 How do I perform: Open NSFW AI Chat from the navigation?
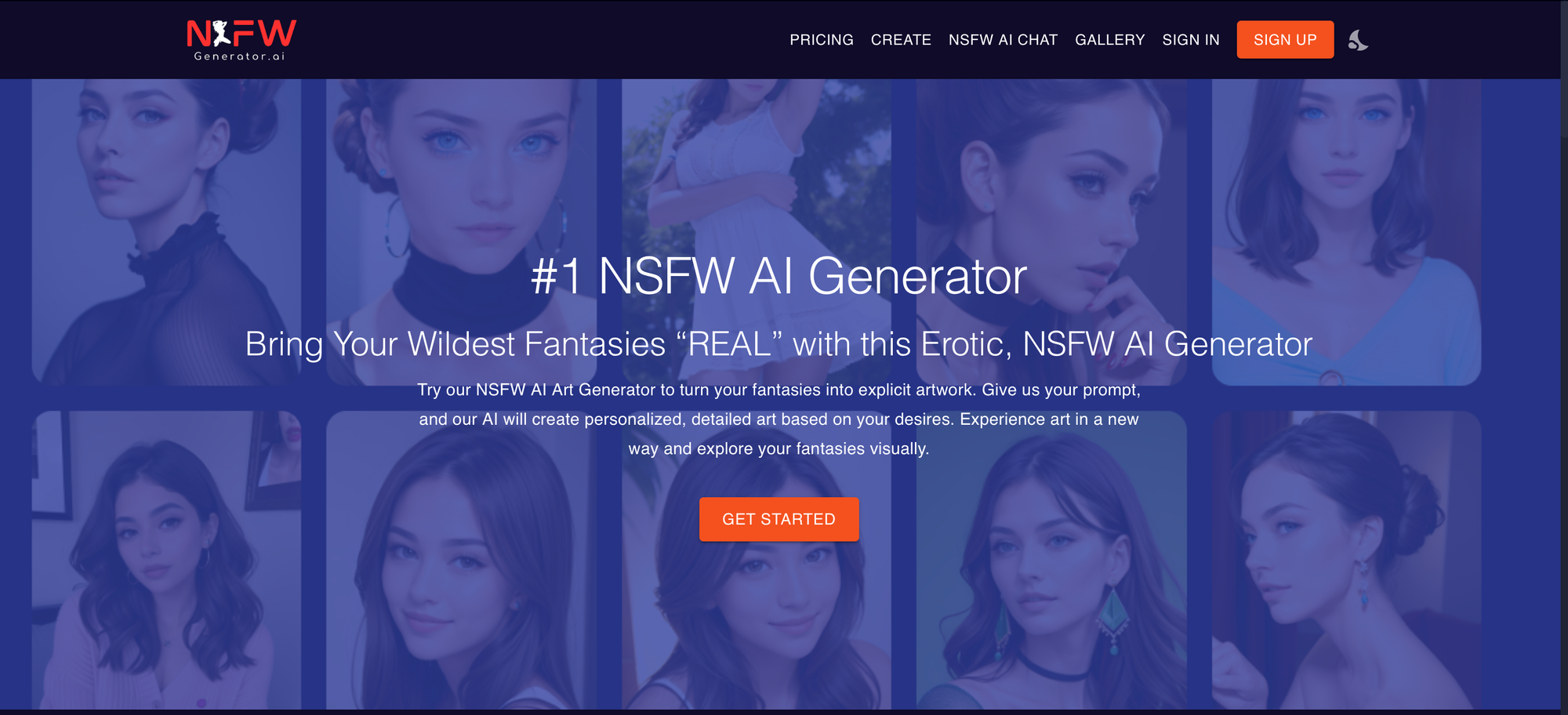tap(1003, 40)
